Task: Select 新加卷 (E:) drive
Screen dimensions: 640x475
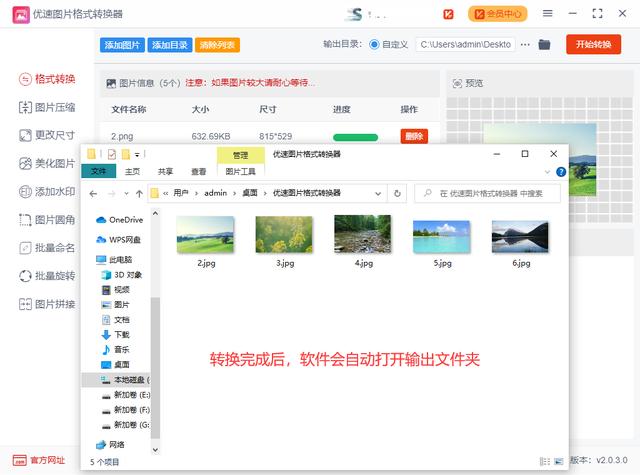Action: 126,395
